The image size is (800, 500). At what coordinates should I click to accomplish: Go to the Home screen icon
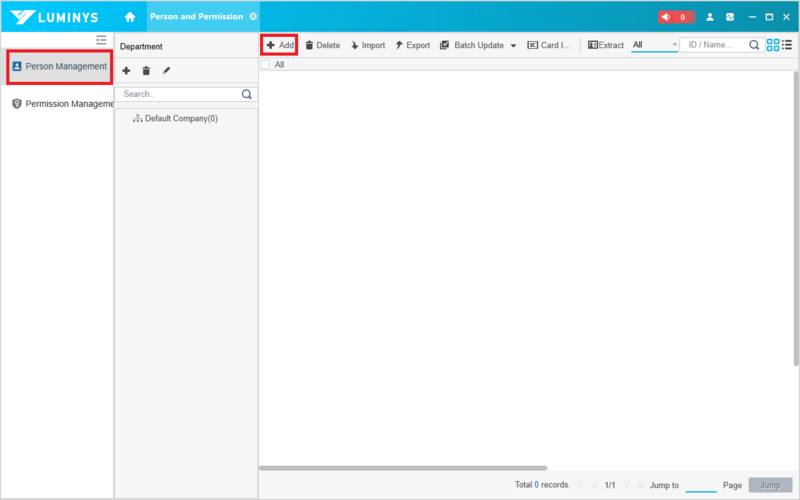point(130,17)
